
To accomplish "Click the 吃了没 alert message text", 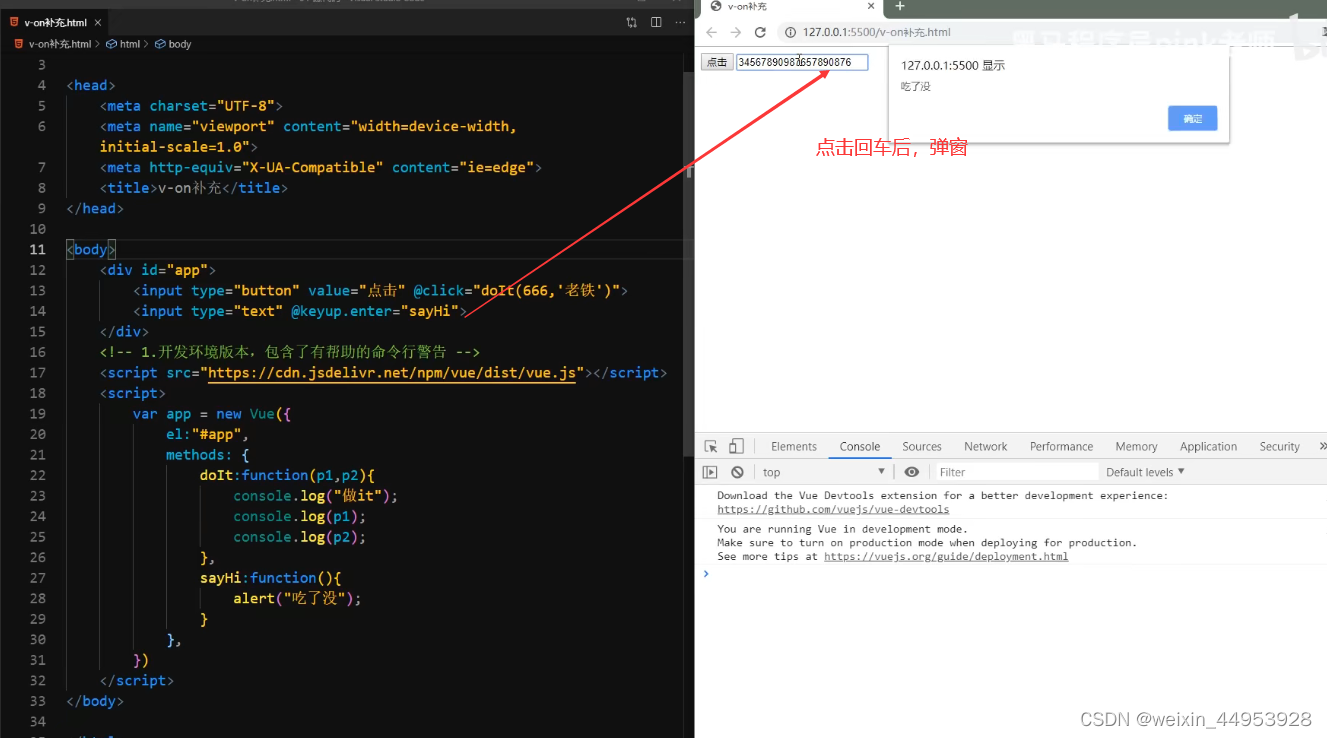I will [x=916, y=87].
